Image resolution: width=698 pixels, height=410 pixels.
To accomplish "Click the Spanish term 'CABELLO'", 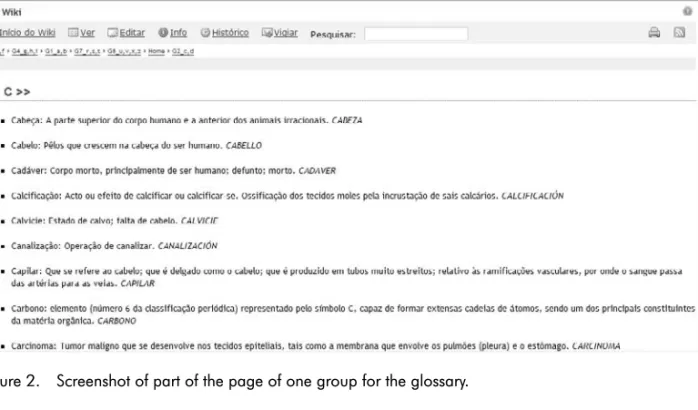I will (x=243, y=146).
